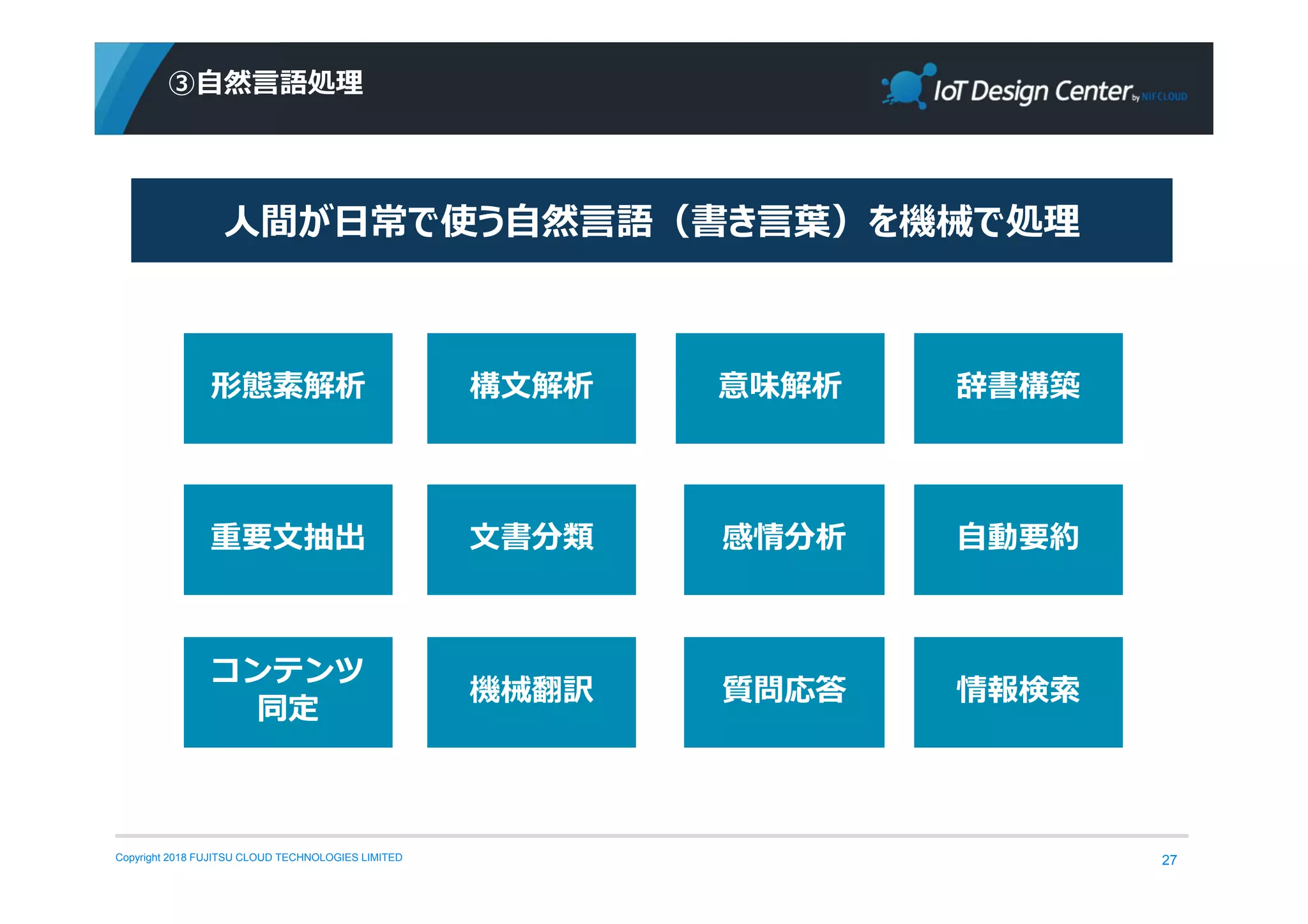Select the 重要文抽出 box
Image resolution: width=1308 pixels, height=924 pixels.
(288, 540)
